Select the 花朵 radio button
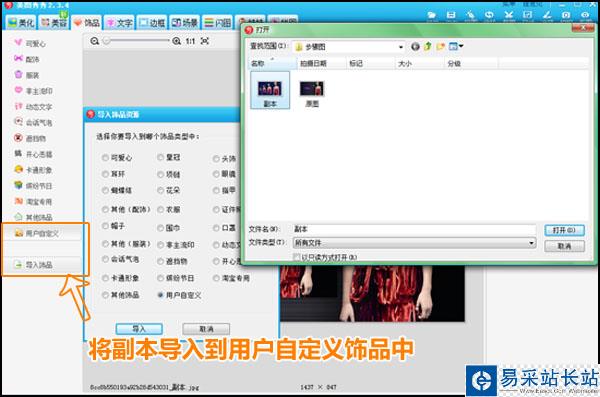The width and height of the screenshot is (600, 397). (x=161, y=190)
